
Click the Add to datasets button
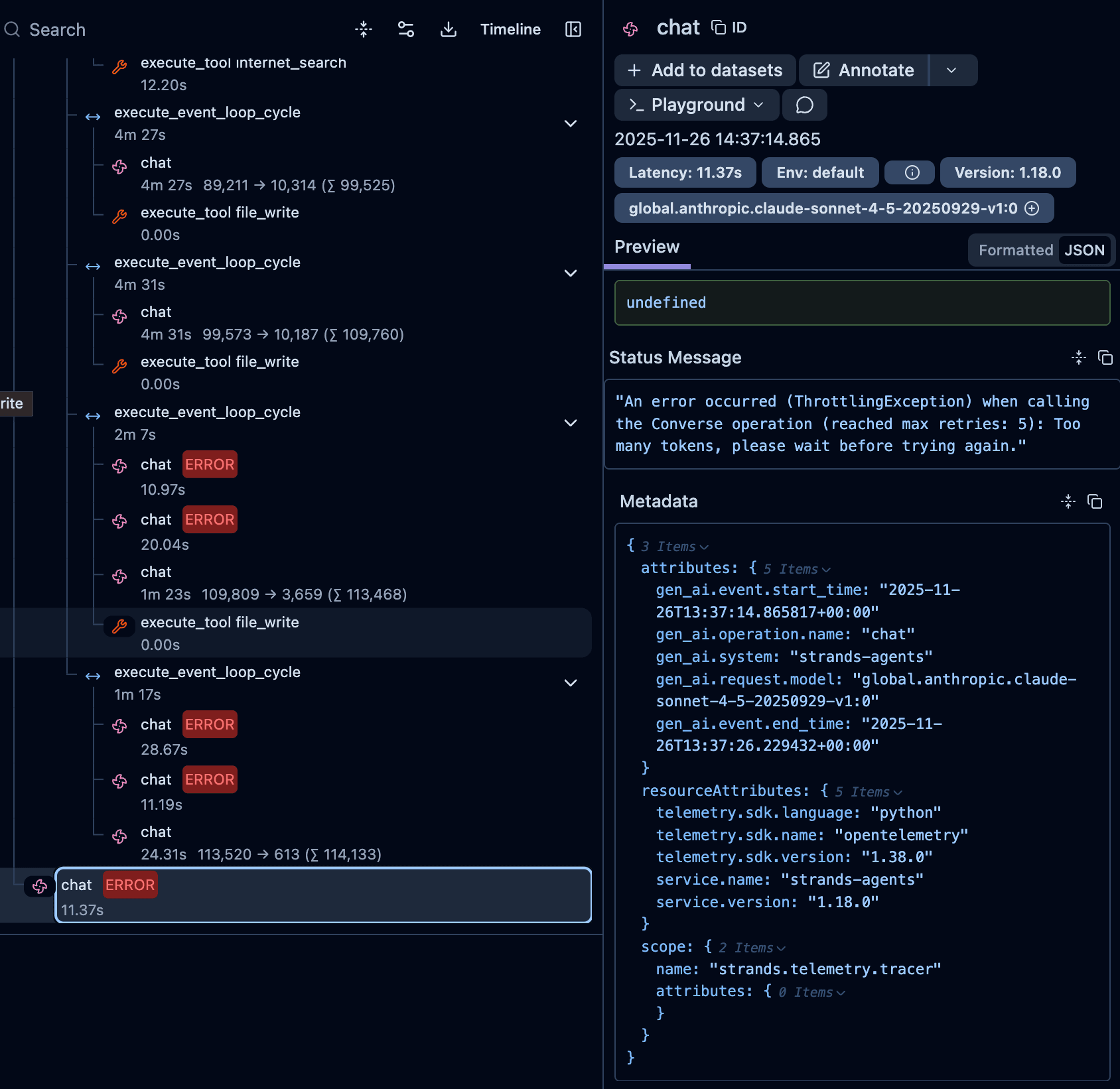coord(704,70)
